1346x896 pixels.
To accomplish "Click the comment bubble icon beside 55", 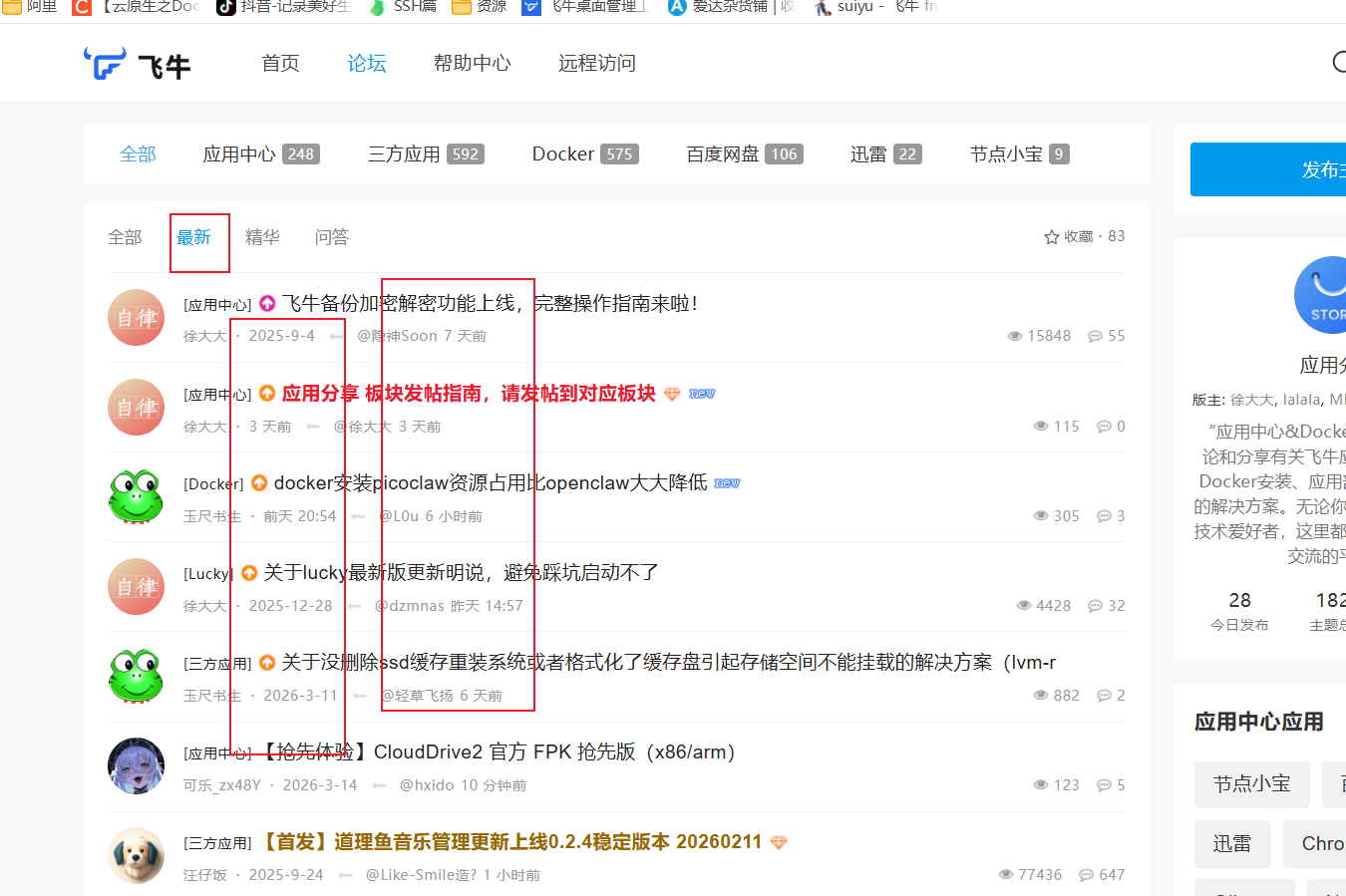I will [x=1095, y=336].
